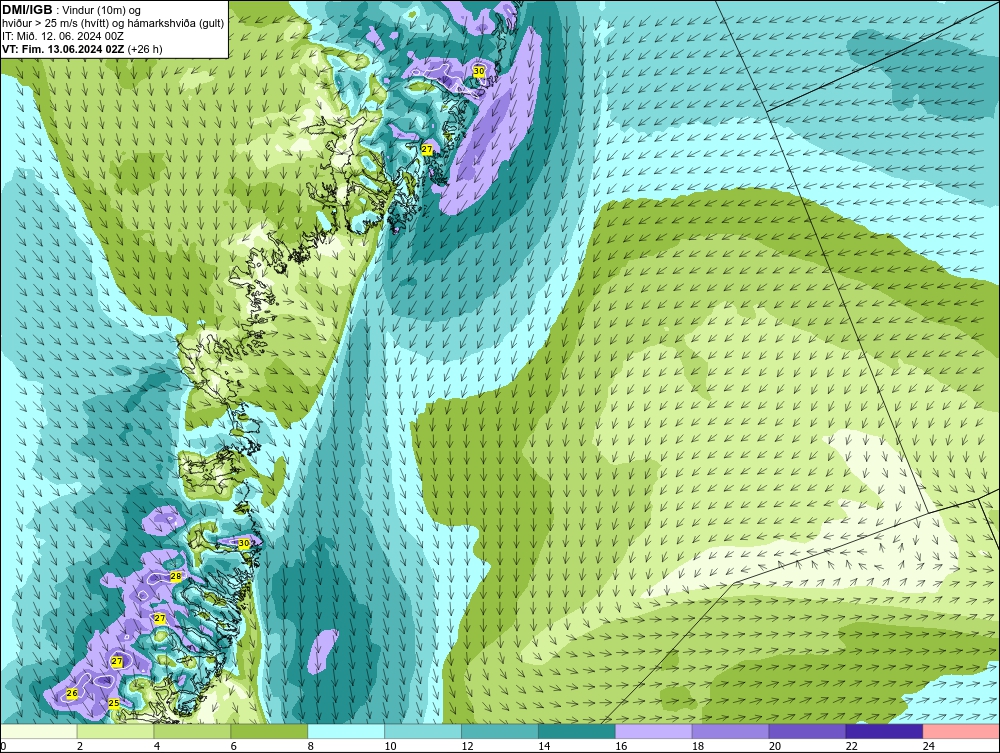The height and width of the screenshot is (753, 1000).
Task: Click the "IT: Mið. 12. 06. 2024 00Z" line
Action: pos(62,36)
